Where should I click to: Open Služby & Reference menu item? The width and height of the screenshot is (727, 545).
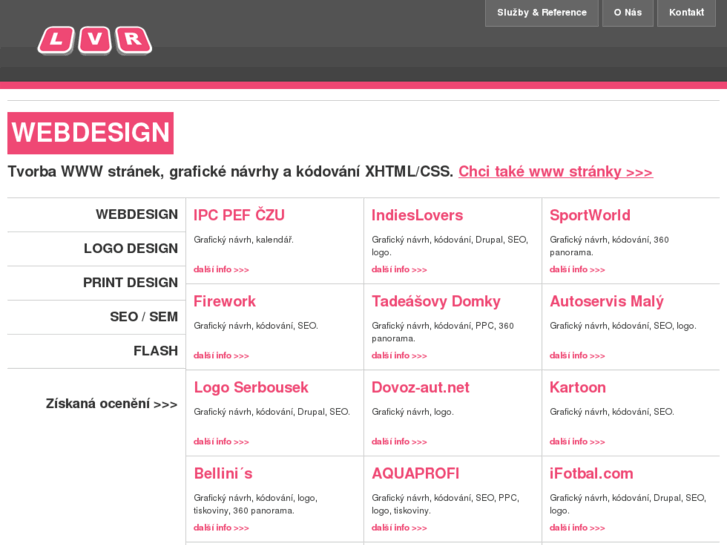click(542, 13)
